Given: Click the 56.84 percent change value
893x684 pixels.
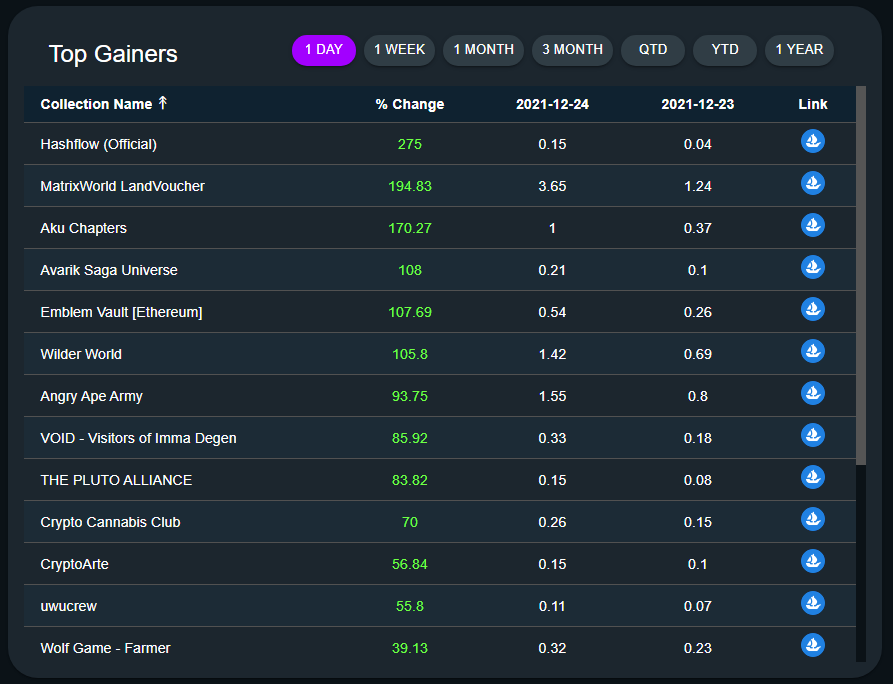Looking at the screenshot, I should (x=410, y=564).
